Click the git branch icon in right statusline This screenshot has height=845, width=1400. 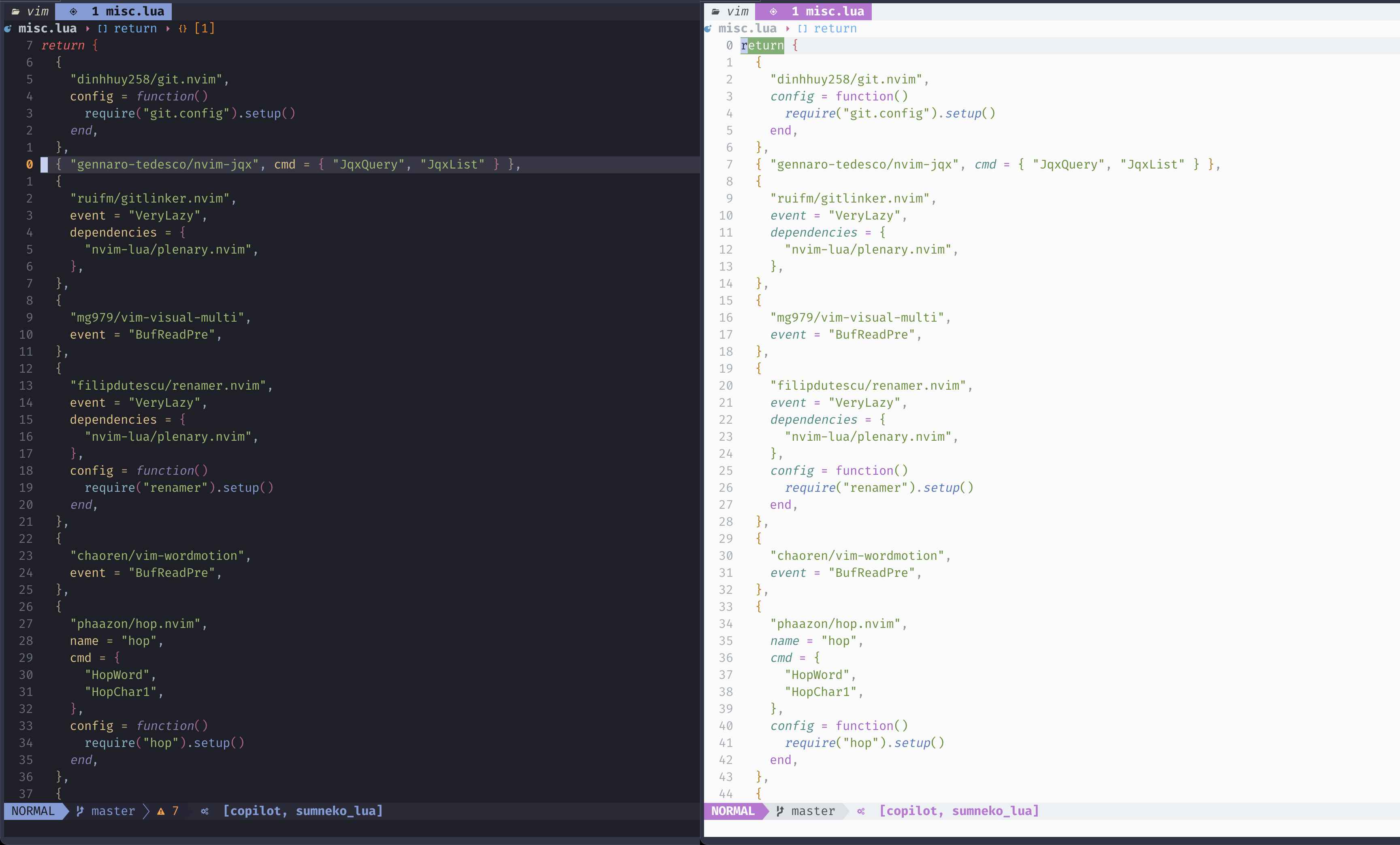coord(780,811)
